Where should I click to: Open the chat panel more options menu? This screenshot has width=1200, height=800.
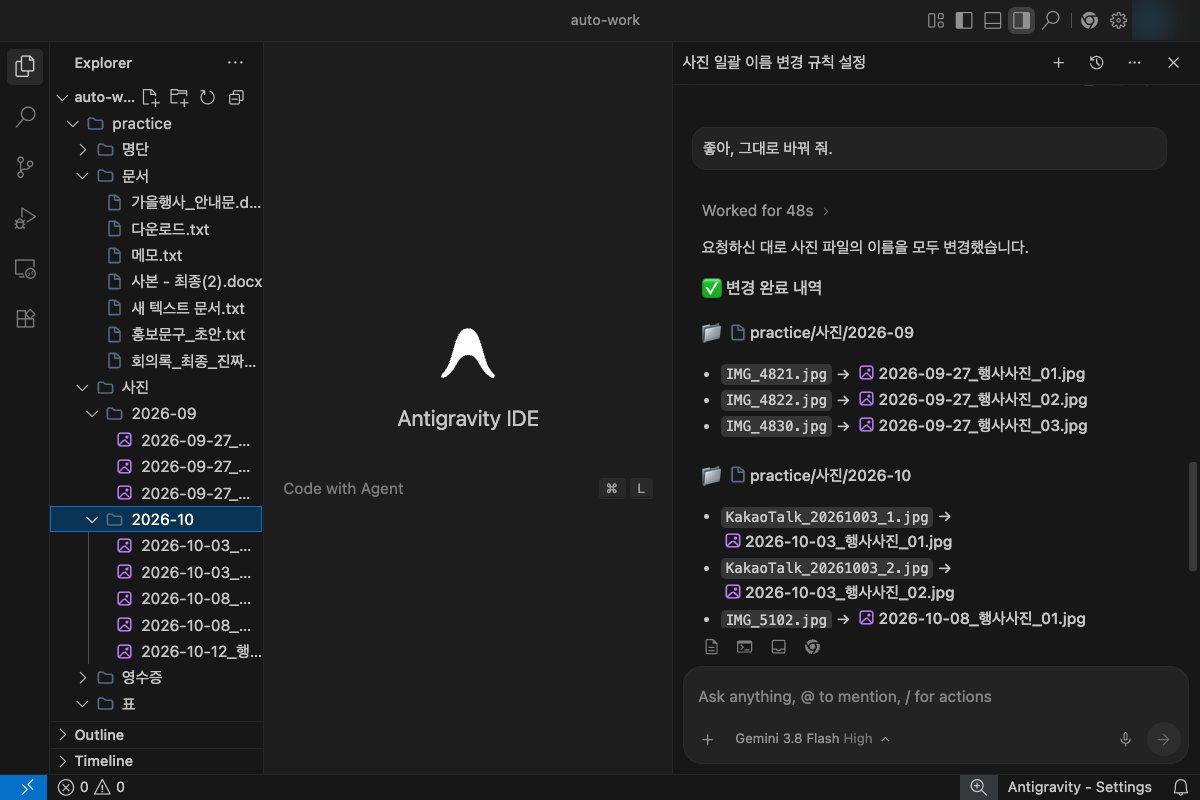[x=1134, y=62]
